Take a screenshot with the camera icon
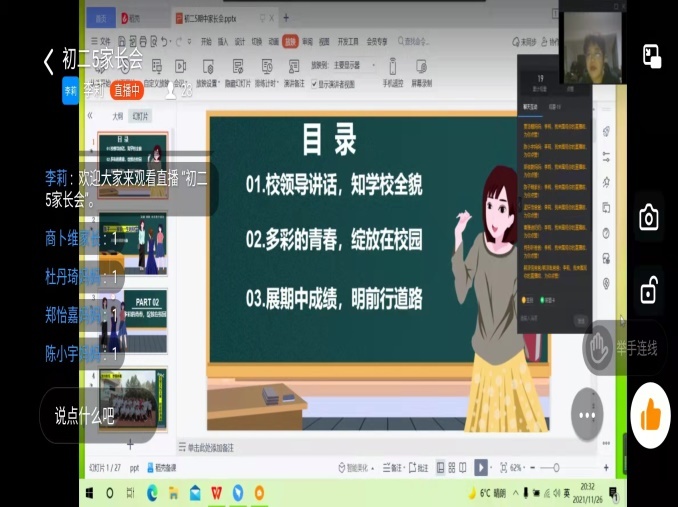Image resolution: width=678 pixels, height=507 pixels. pyautogui.click(x=649, y=217)
